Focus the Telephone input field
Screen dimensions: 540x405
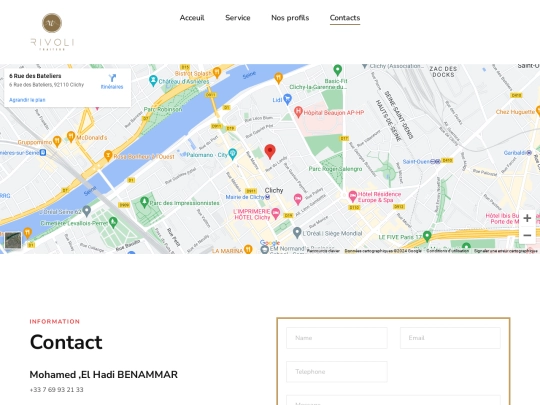tap(337, 372)
